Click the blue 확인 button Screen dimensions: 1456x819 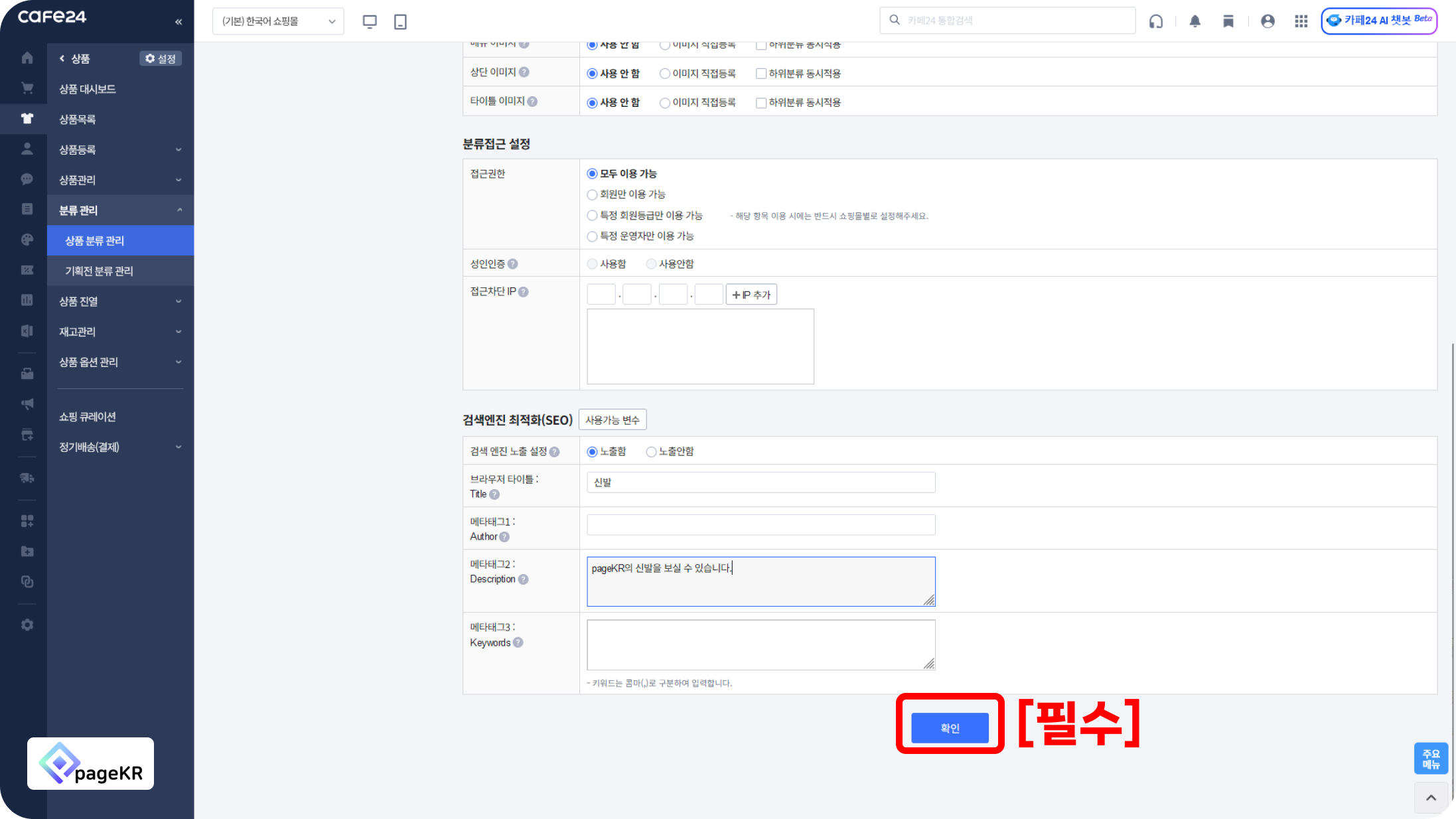tap(949, 728)
